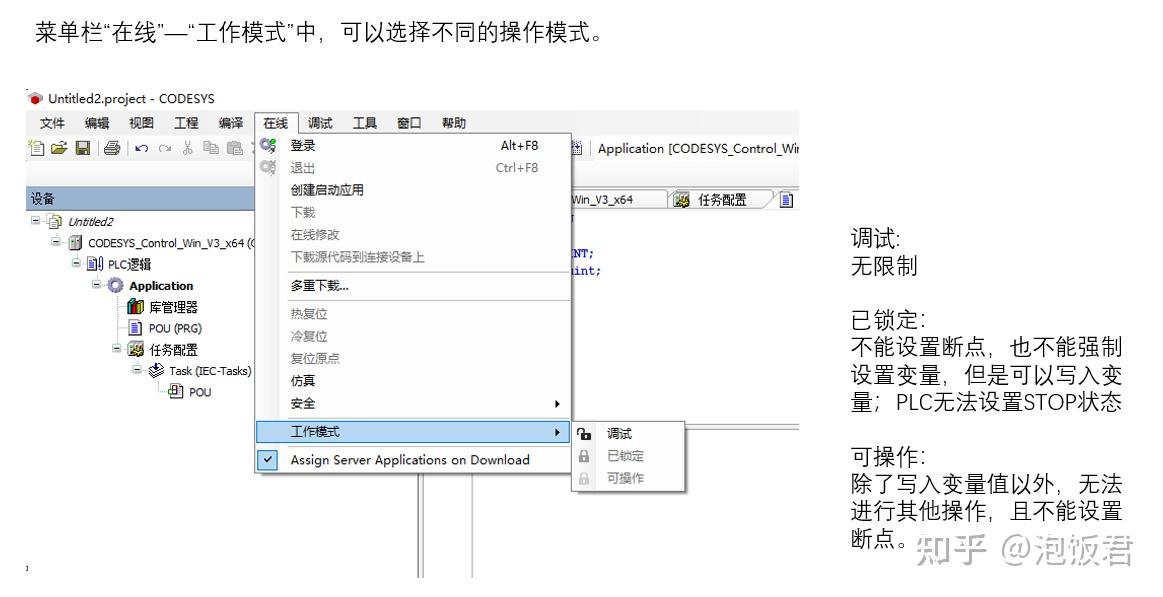1163x597 pixels.
Task: Collapse the Application node
Action: (x=96, y=285)
